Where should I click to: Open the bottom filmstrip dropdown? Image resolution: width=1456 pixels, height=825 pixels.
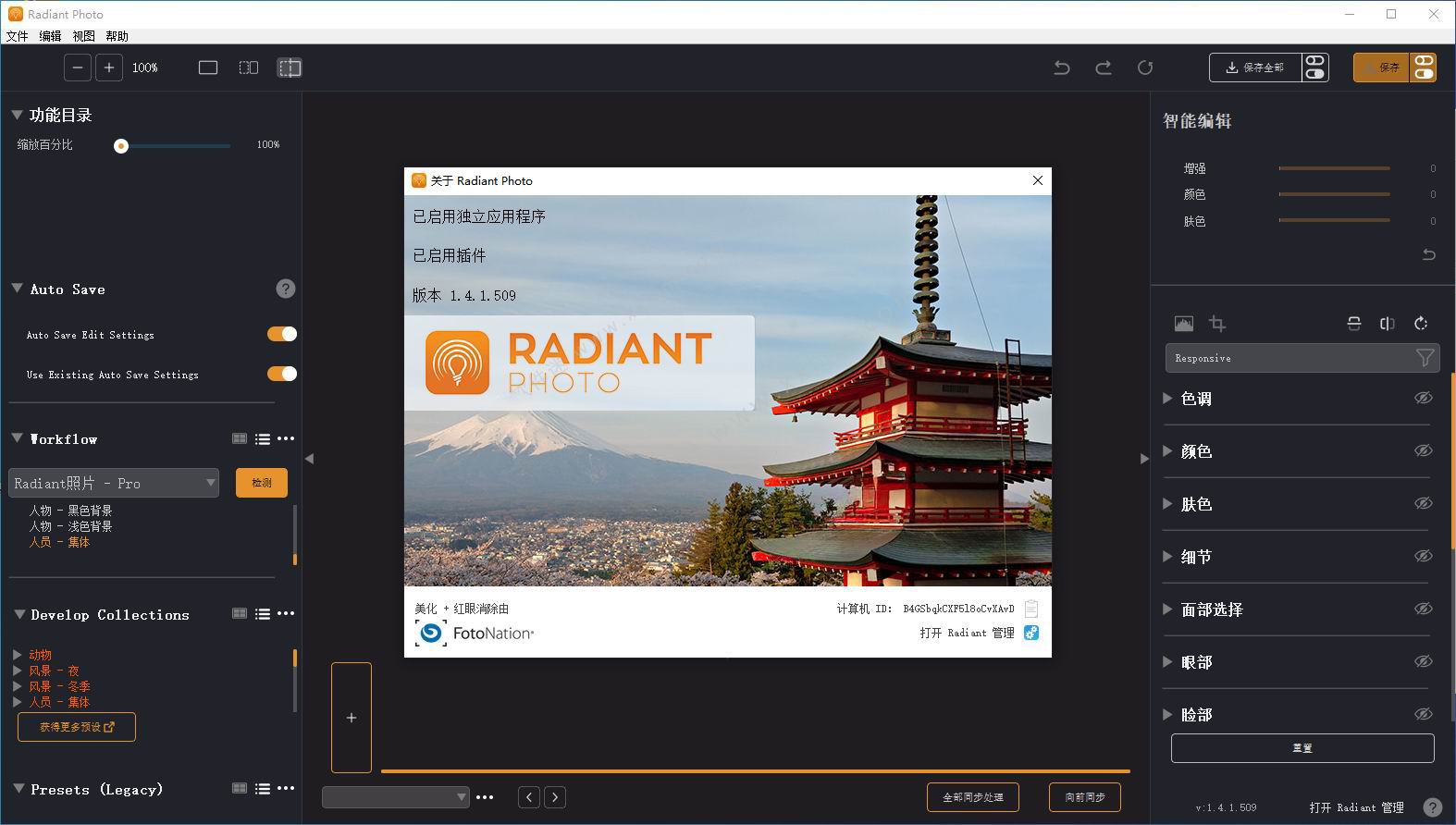396,797
